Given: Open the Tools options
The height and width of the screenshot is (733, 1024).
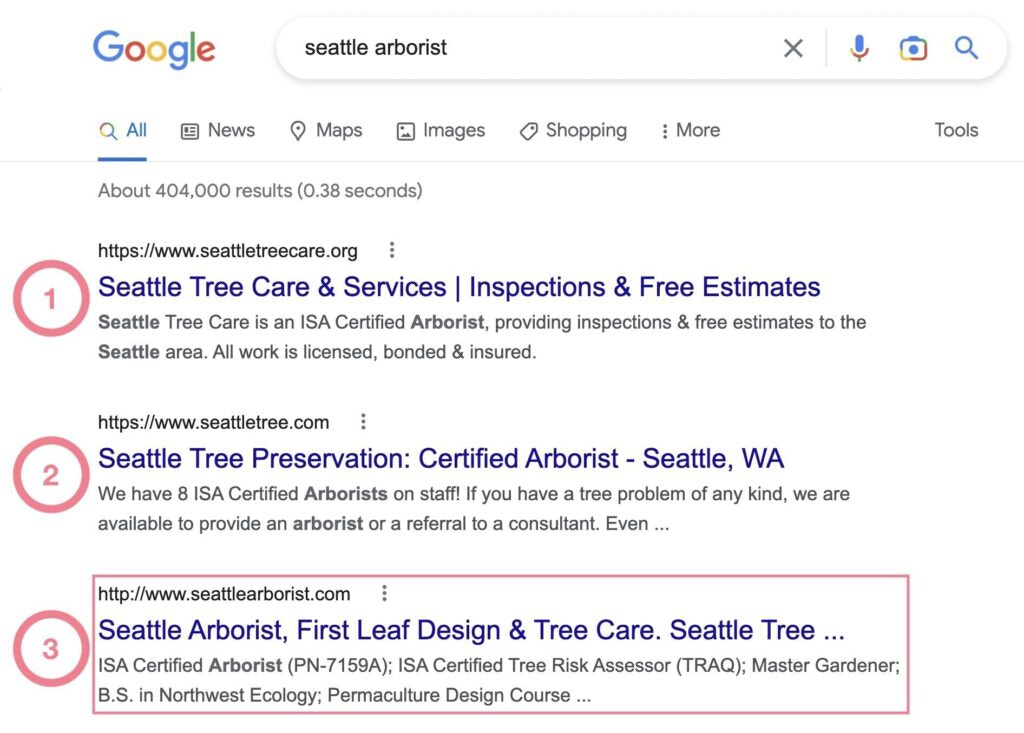Looking at the screenshot, I should click(x=956, y=130).
